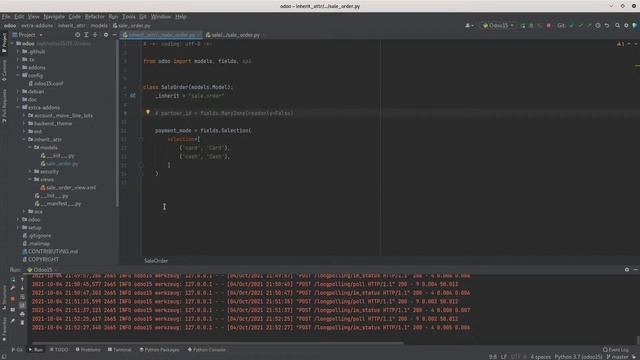This screenshot has width=640, height=360.
Task: Click the Python 3.7 interpreter status widget
Action: click(578, 357)
